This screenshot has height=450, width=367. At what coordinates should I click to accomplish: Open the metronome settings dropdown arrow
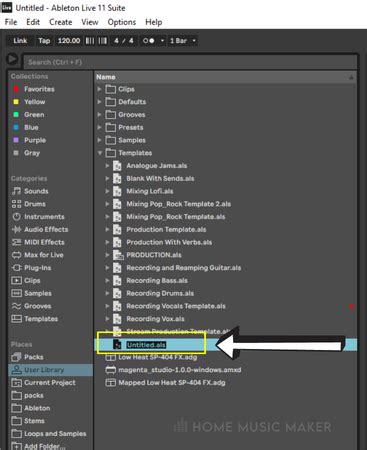pos(162,41)
